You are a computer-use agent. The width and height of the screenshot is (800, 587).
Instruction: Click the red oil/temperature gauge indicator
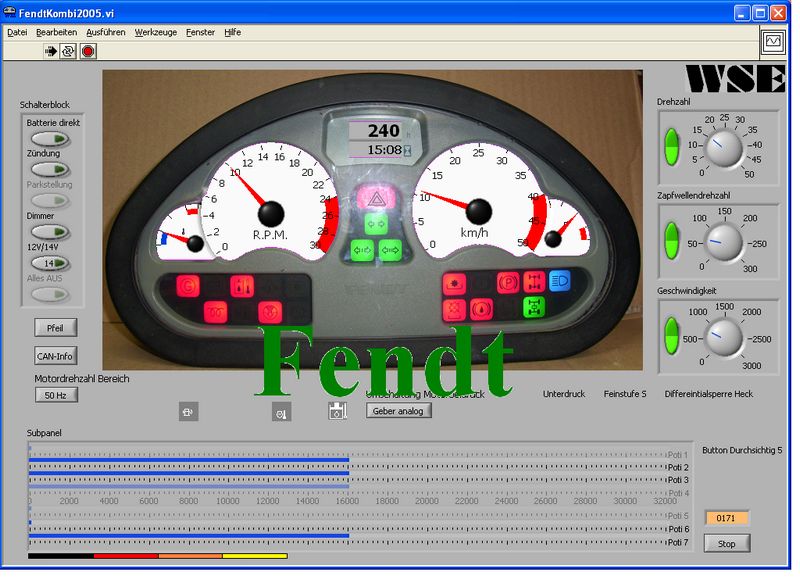pyautogui.click(x=242, y=286)
